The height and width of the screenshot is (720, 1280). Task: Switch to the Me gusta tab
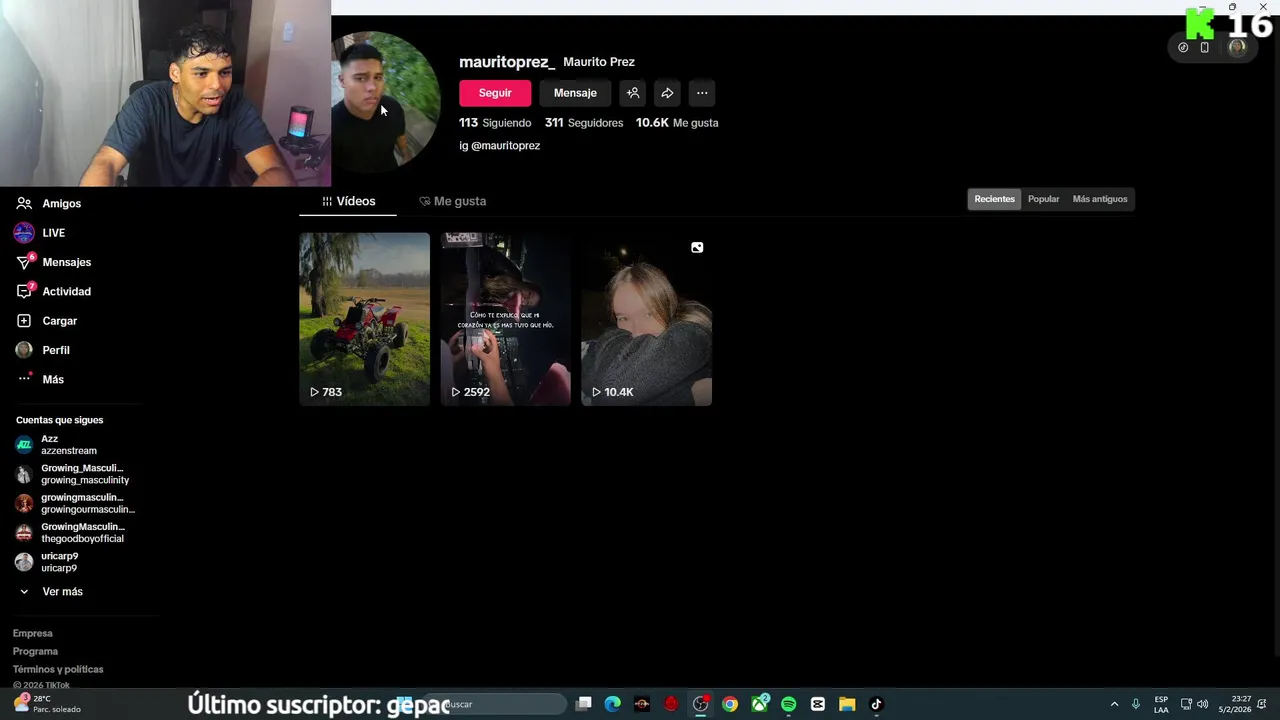452,201
